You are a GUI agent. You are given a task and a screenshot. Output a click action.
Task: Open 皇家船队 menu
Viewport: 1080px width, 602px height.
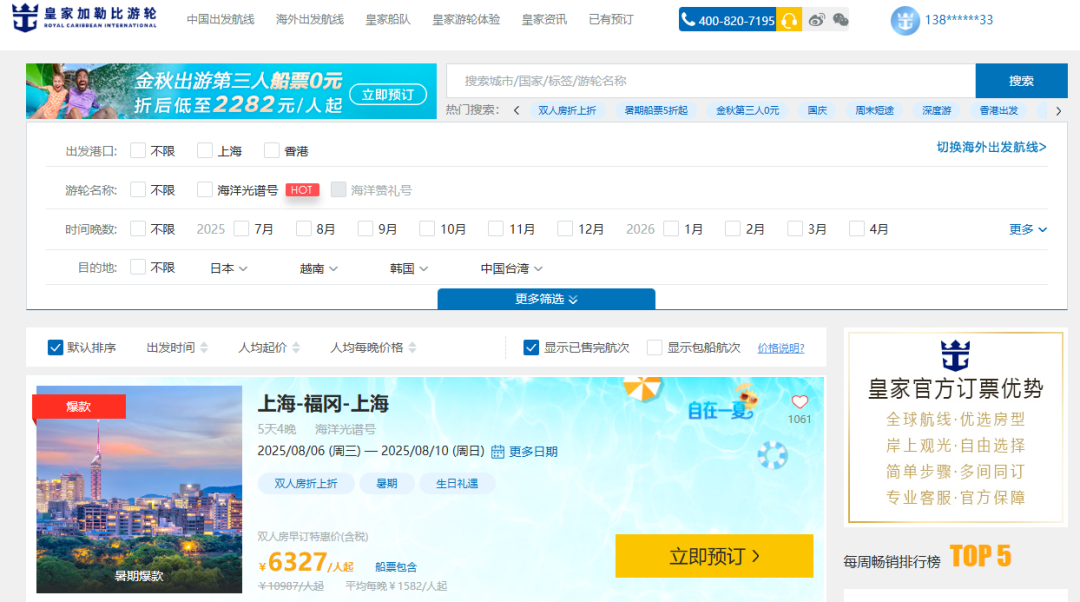[388, 19]
